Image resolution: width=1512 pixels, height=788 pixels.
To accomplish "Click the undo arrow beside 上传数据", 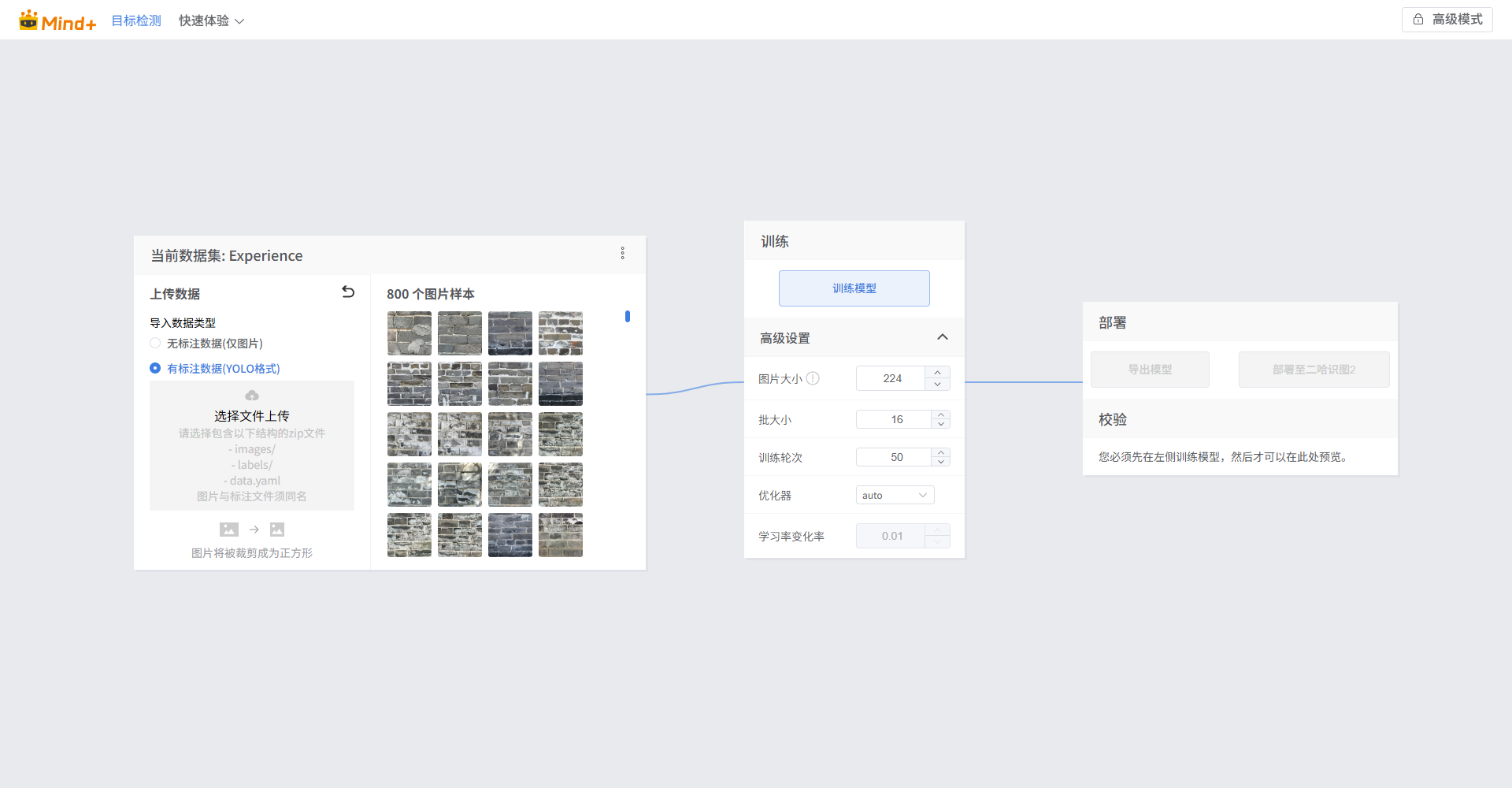I will pyautogui.click(x=348, y=292).
